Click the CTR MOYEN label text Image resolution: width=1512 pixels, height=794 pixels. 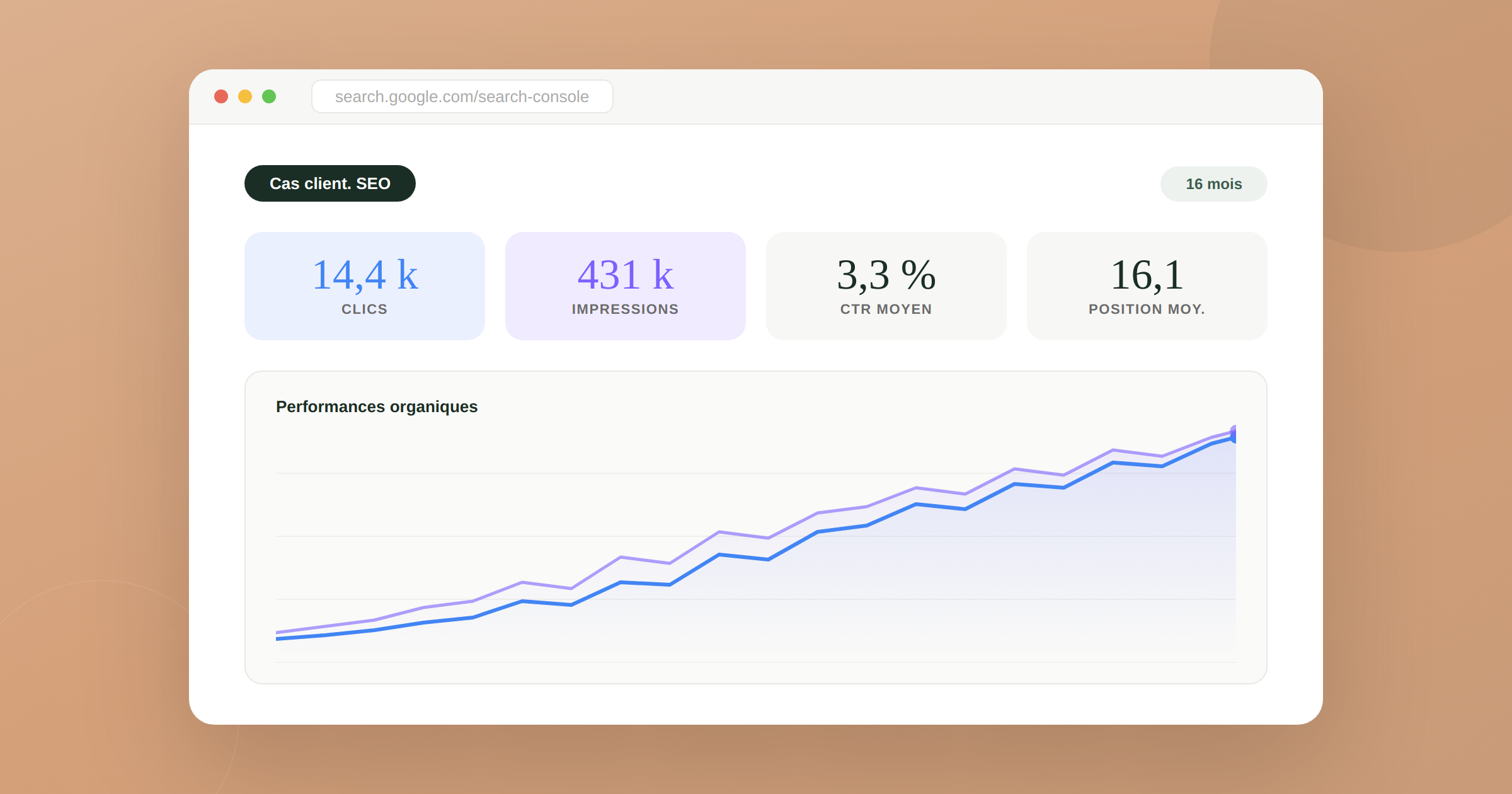tap(886, 309)
